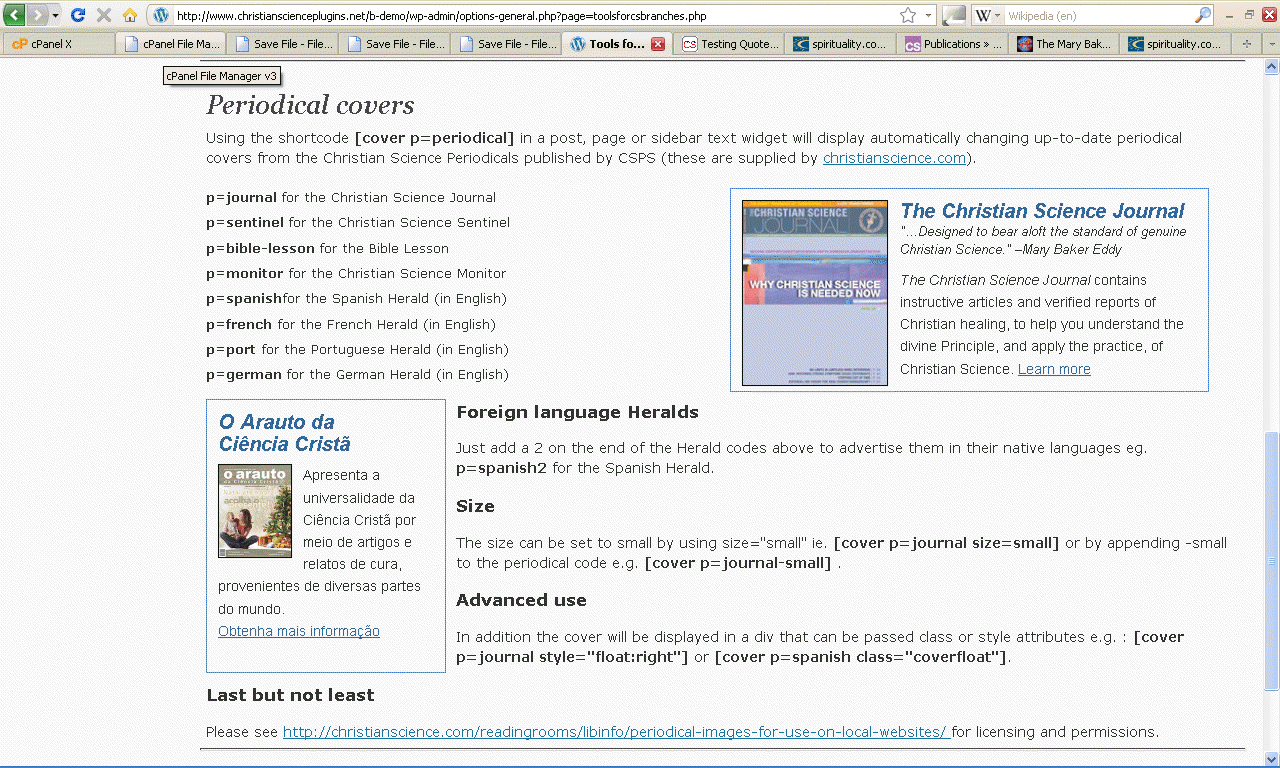Go back to the previous page
This screenshot has width=1280, height=768.
(x=15, y=15)
